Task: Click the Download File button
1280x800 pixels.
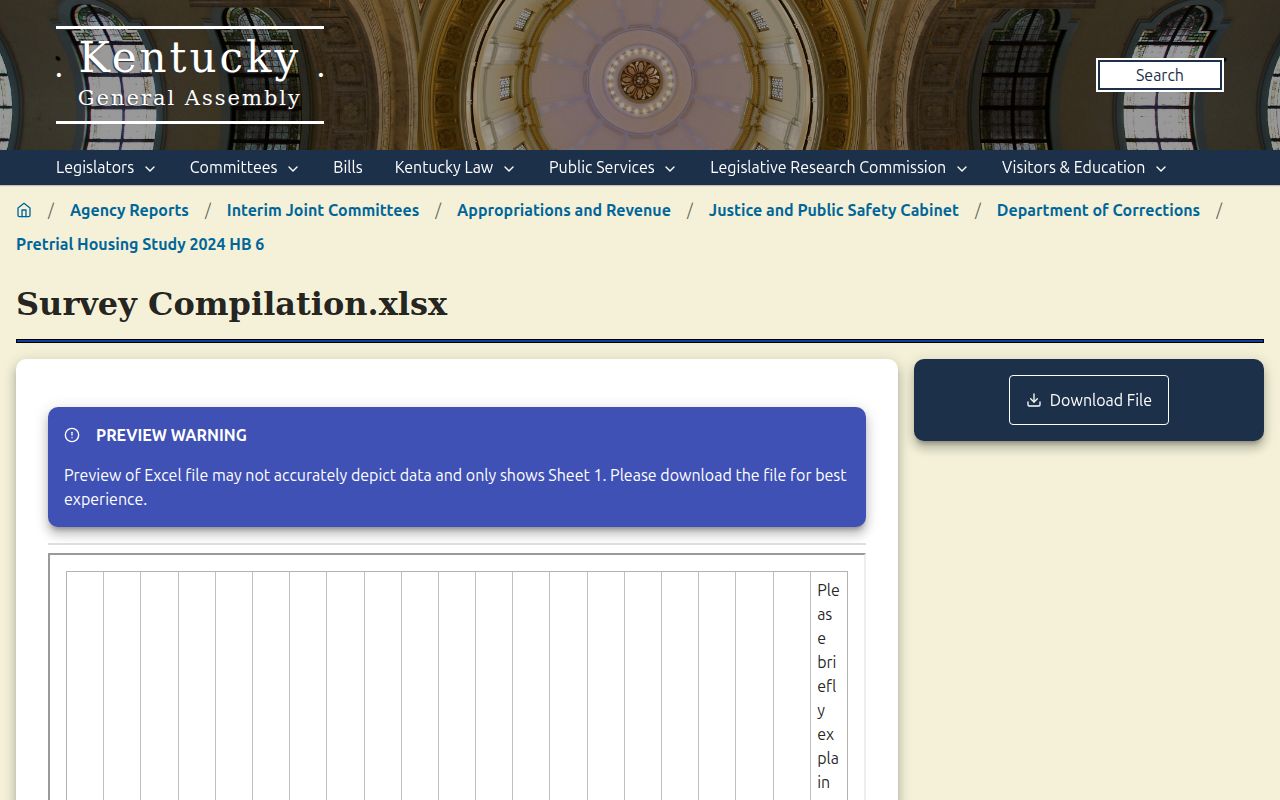Action: [x=1089, y=400]
